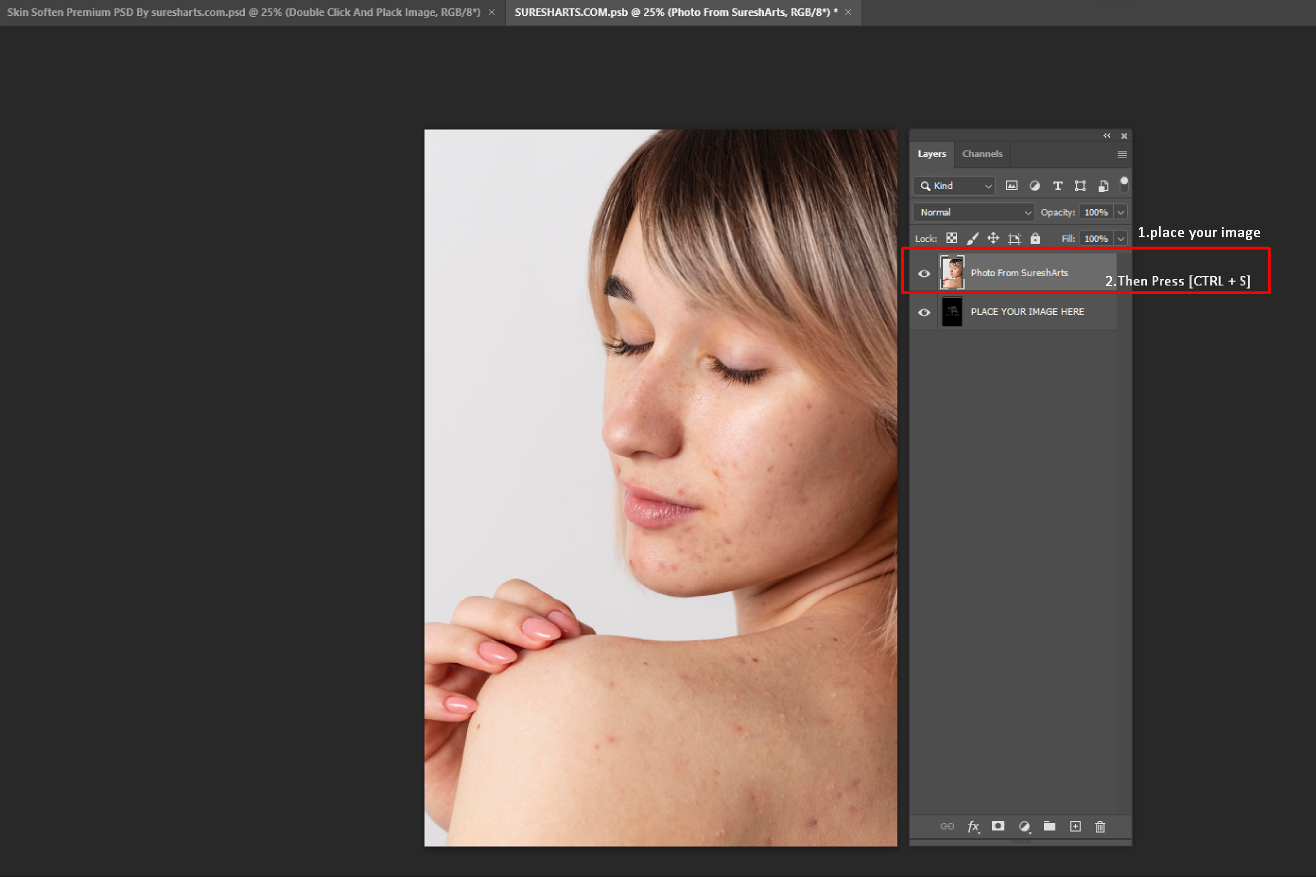The height and width of the screenshot is (877, 1316).
Task: Close the SURESHARTS.COM.psb document tab
Action: pyautogui.click(x=848, y=12)
